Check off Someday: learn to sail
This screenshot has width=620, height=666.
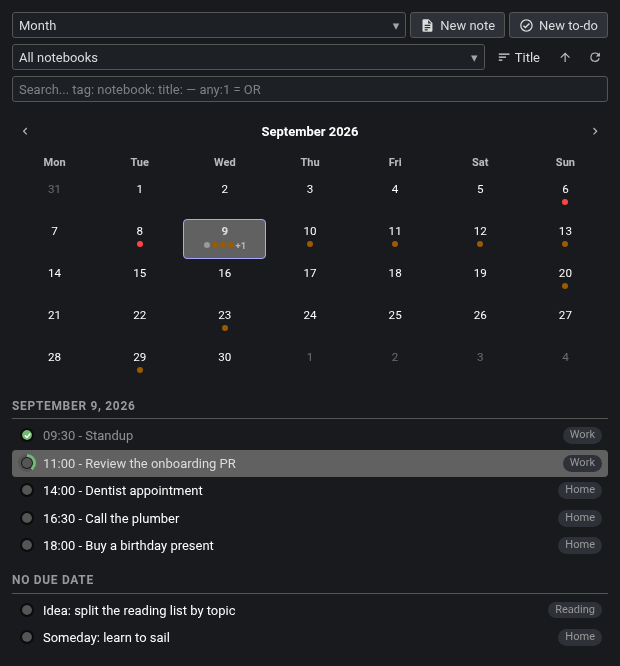tap(27, 637)
